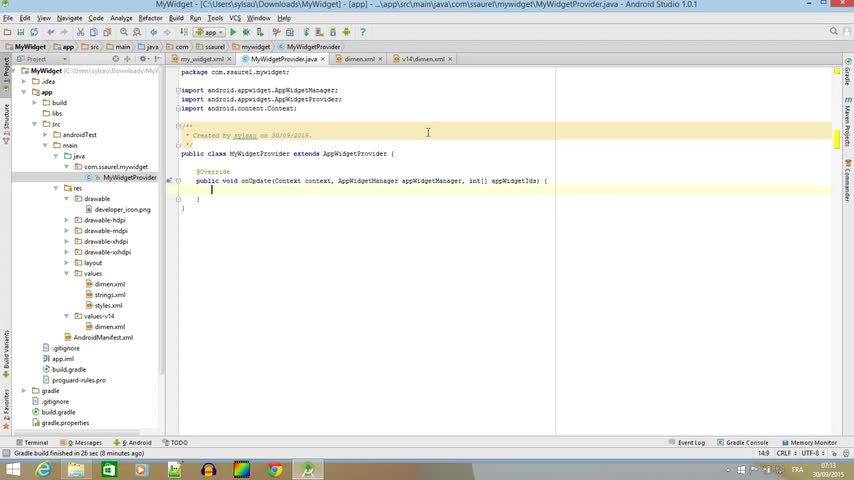This screenshot has height=480, width=854.
Task: Click the Debug app bug icon
Action: point(246,32)
